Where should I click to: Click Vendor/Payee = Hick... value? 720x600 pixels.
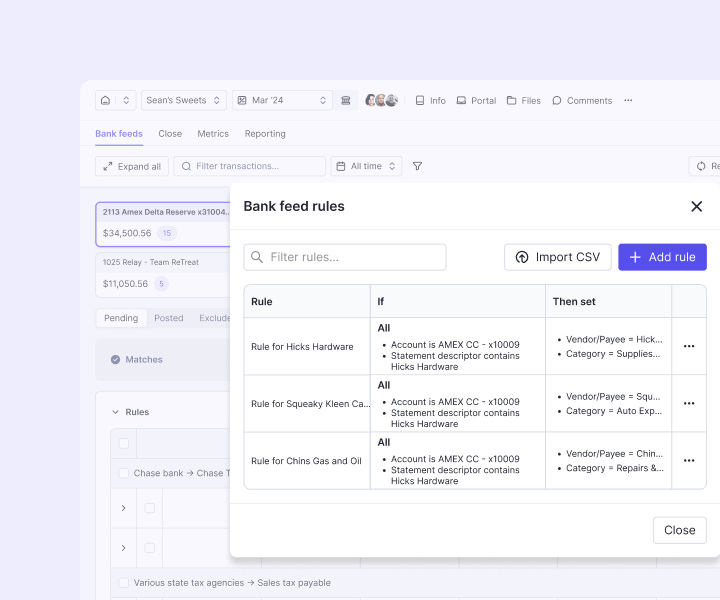tap(614, 339)
